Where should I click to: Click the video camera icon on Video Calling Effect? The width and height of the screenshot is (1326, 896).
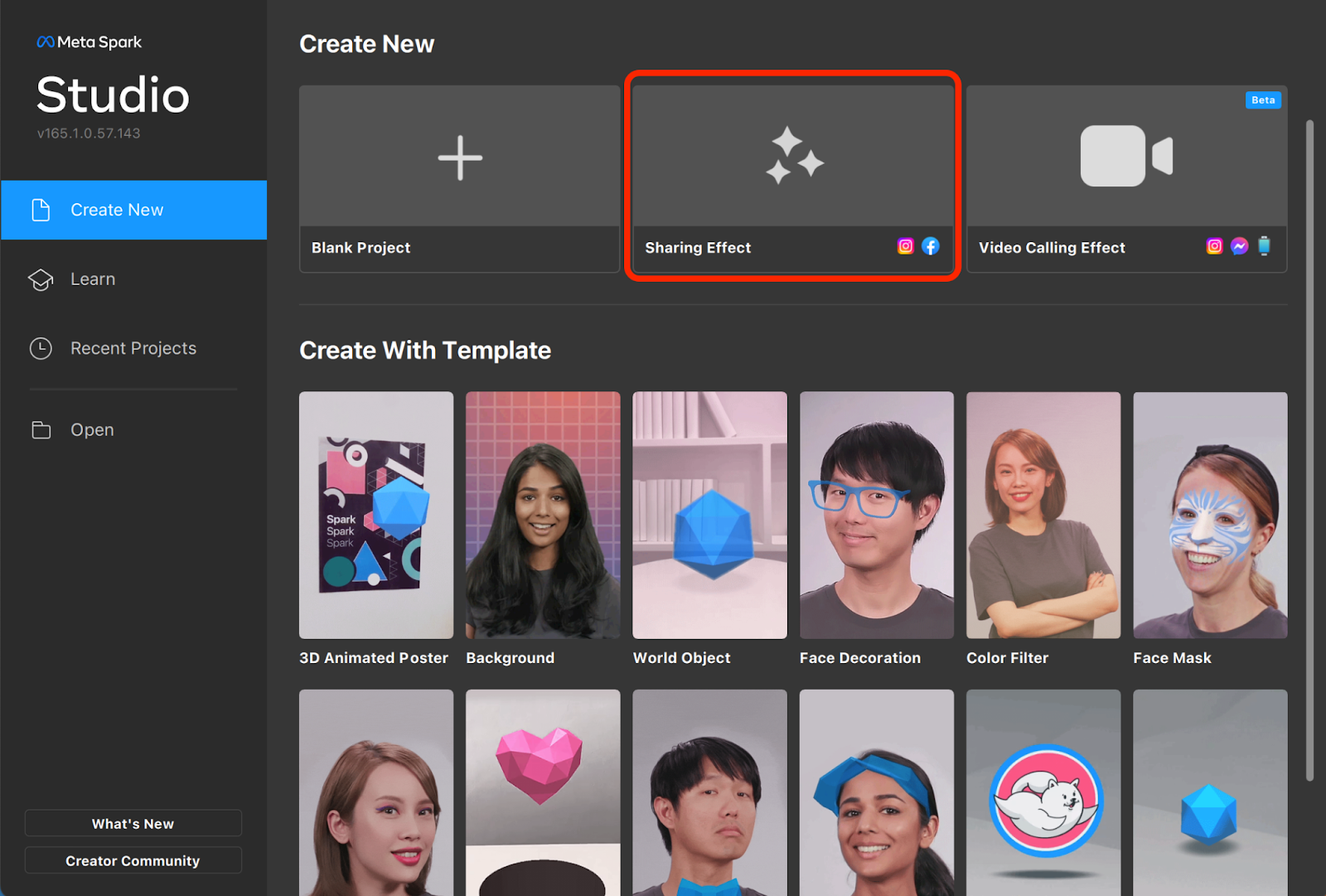(x=1126, y=156)
